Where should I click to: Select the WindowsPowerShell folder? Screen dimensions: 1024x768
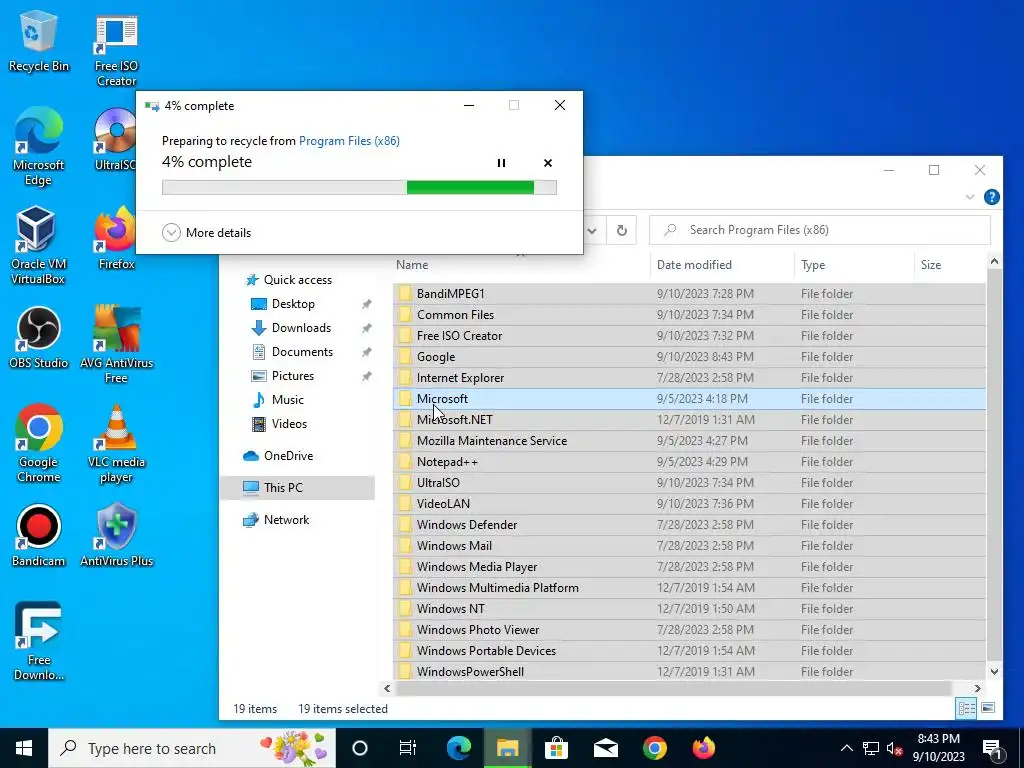689,671
